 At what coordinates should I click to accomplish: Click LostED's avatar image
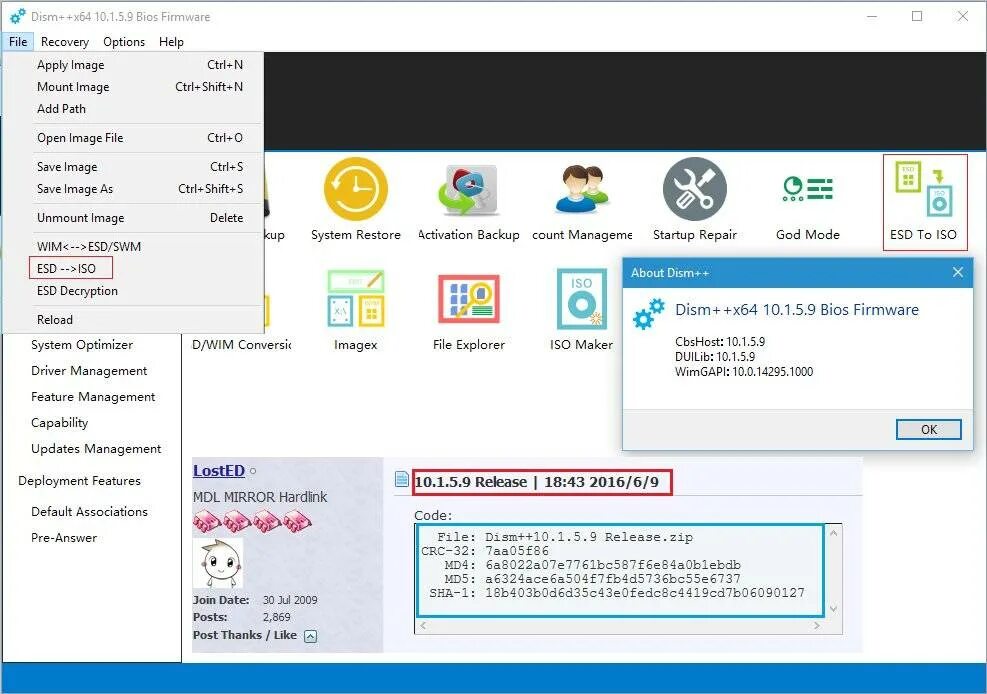218,562
